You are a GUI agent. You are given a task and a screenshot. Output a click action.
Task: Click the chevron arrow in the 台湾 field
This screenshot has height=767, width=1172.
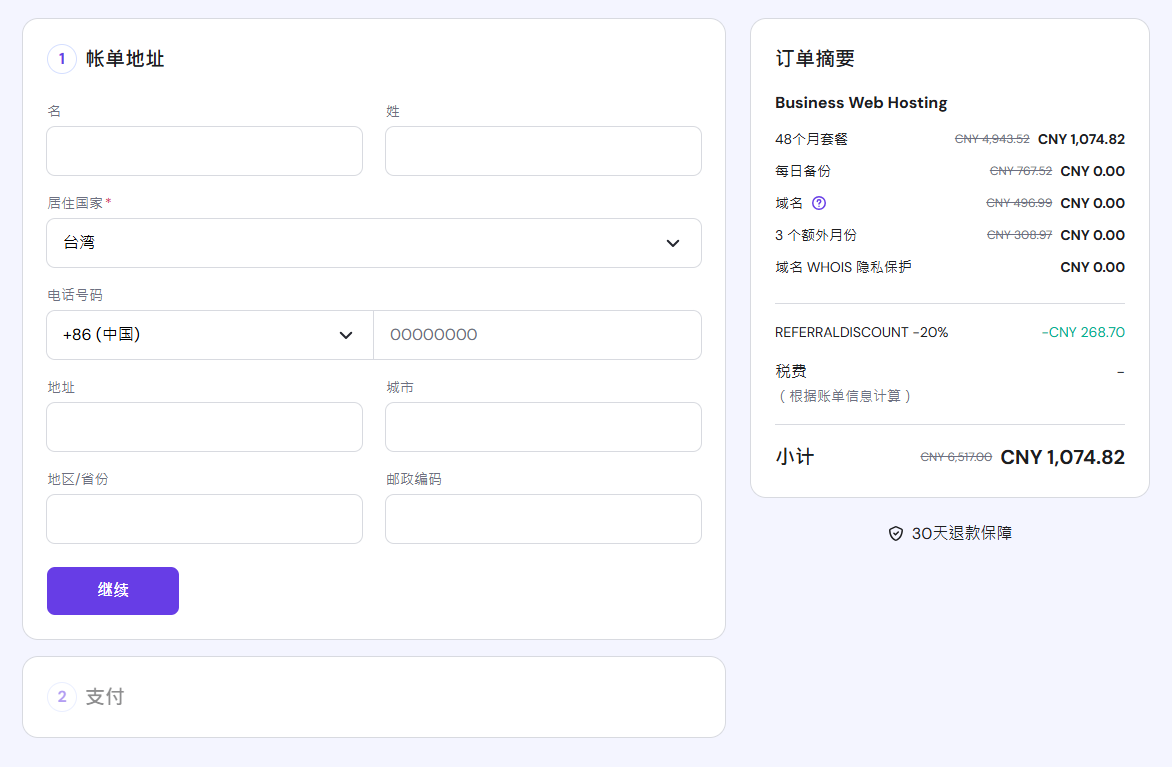(x=673, y=243)
